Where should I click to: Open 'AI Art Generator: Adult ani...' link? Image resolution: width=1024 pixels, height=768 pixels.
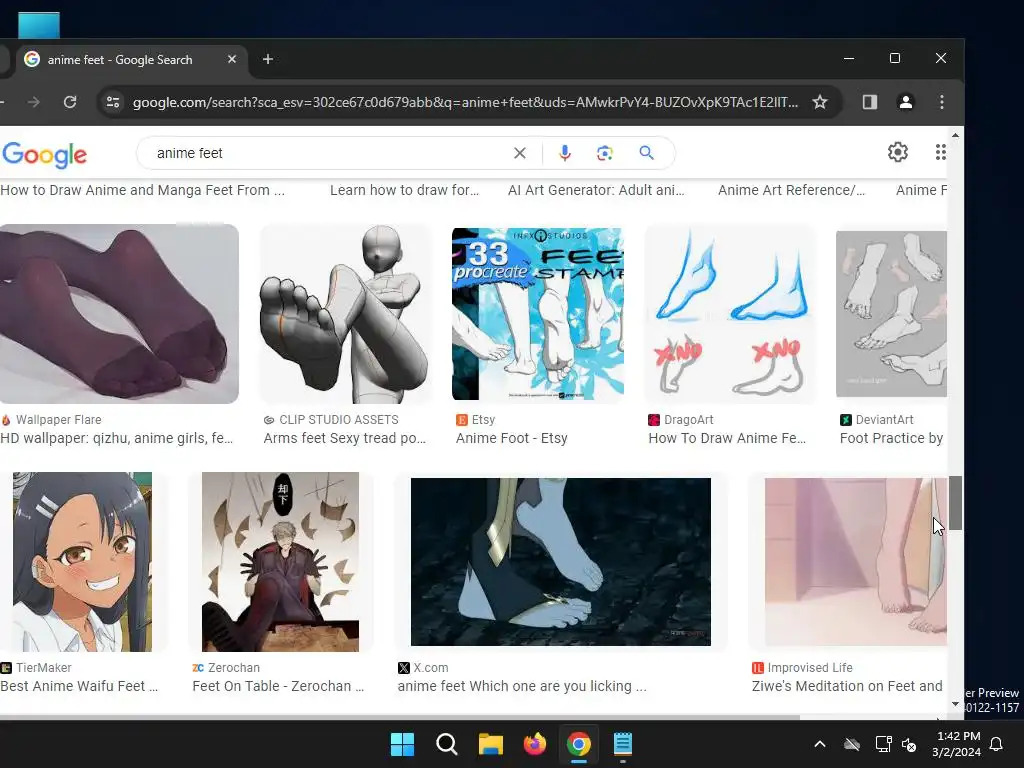(x=596, y=190)
